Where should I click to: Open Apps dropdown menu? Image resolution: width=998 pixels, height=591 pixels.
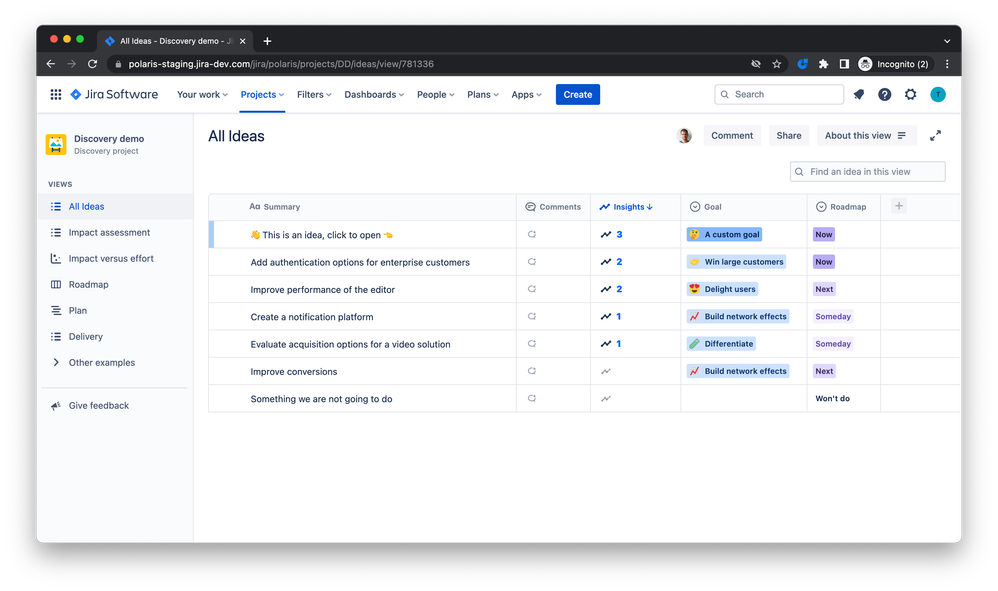tap(526, 94)
